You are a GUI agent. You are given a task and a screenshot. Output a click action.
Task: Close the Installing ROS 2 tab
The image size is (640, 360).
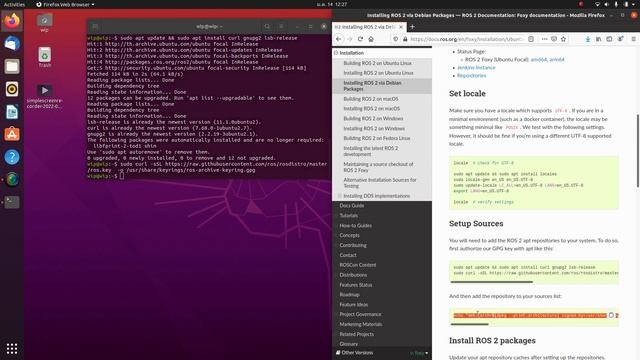pyautogui.click(x=401, y=27)
